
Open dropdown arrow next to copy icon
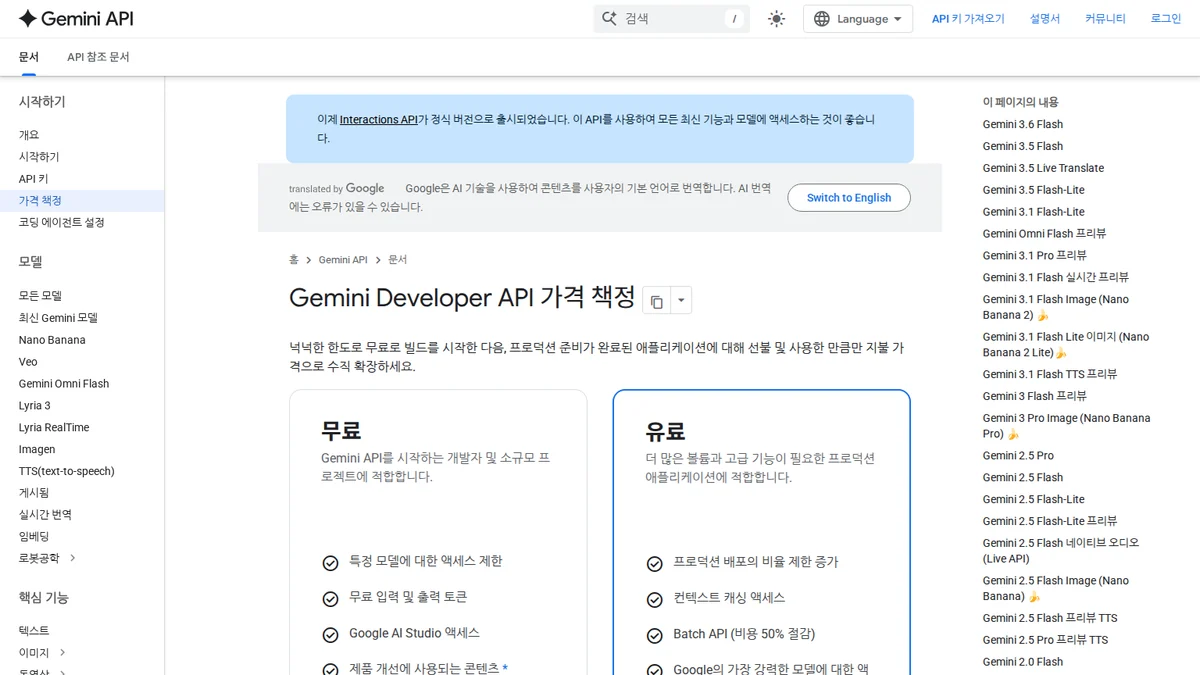pos(681,300)
